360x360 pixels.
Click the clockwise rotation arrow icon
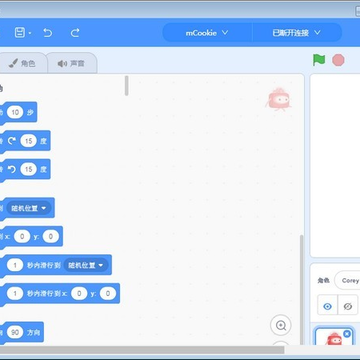point(12,141)
